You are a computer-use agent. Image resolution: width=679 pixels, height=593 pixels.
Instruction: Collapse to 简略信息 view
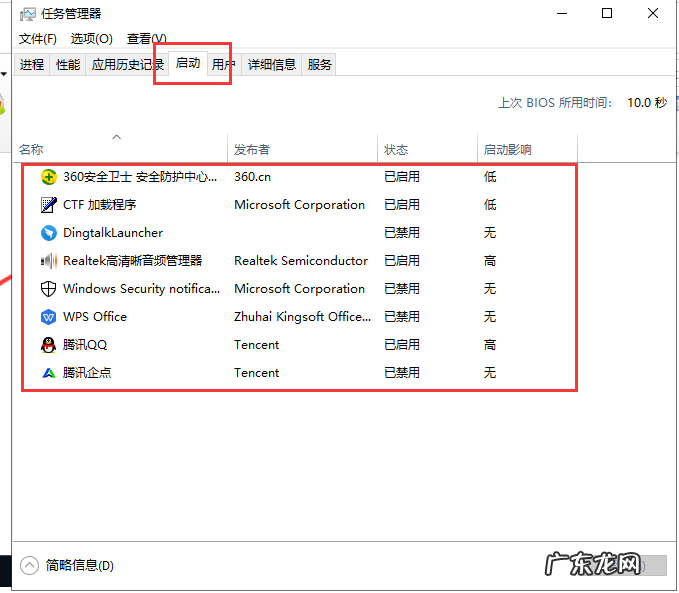click(68, 565)
